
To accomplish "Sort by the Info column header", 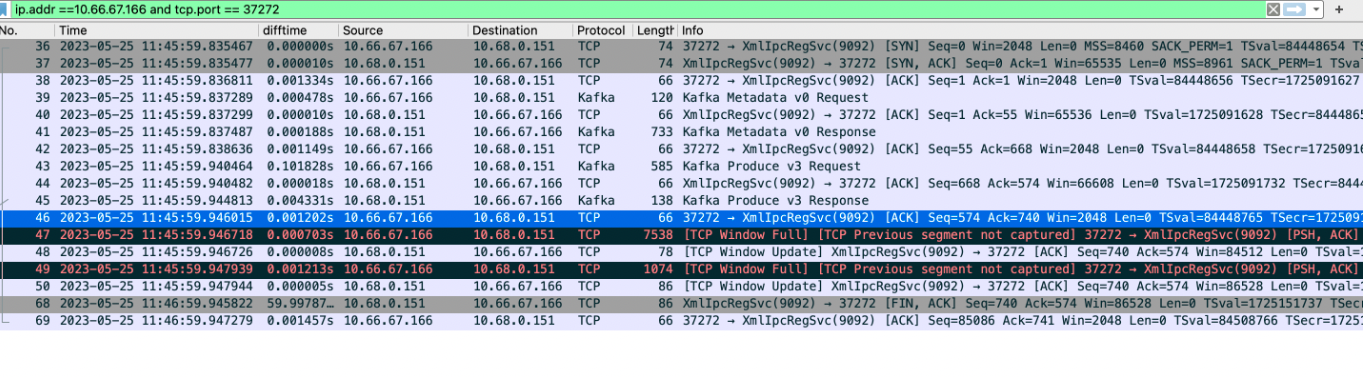I will click(x=1020, y=30).
